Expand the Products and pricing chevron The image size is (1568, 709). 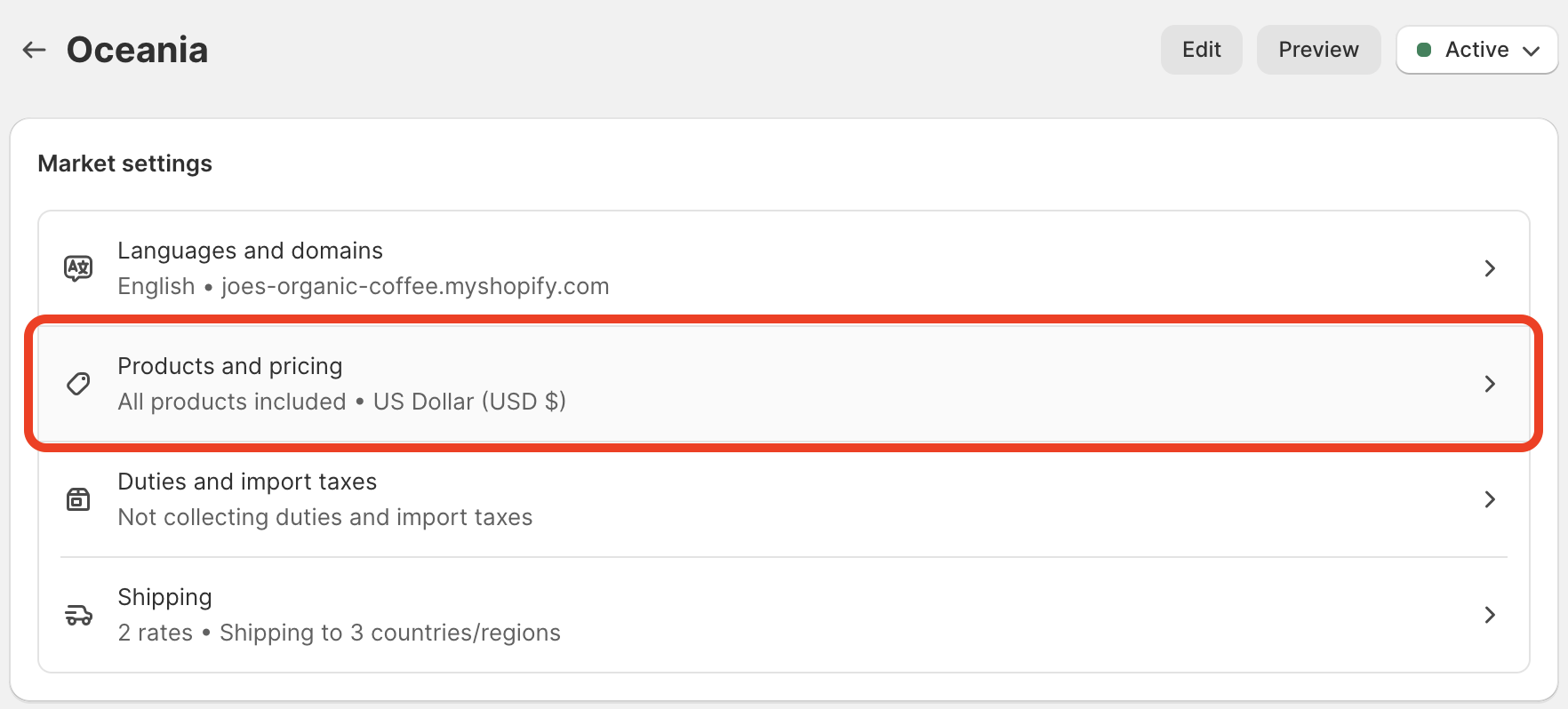pos(1490,384)
